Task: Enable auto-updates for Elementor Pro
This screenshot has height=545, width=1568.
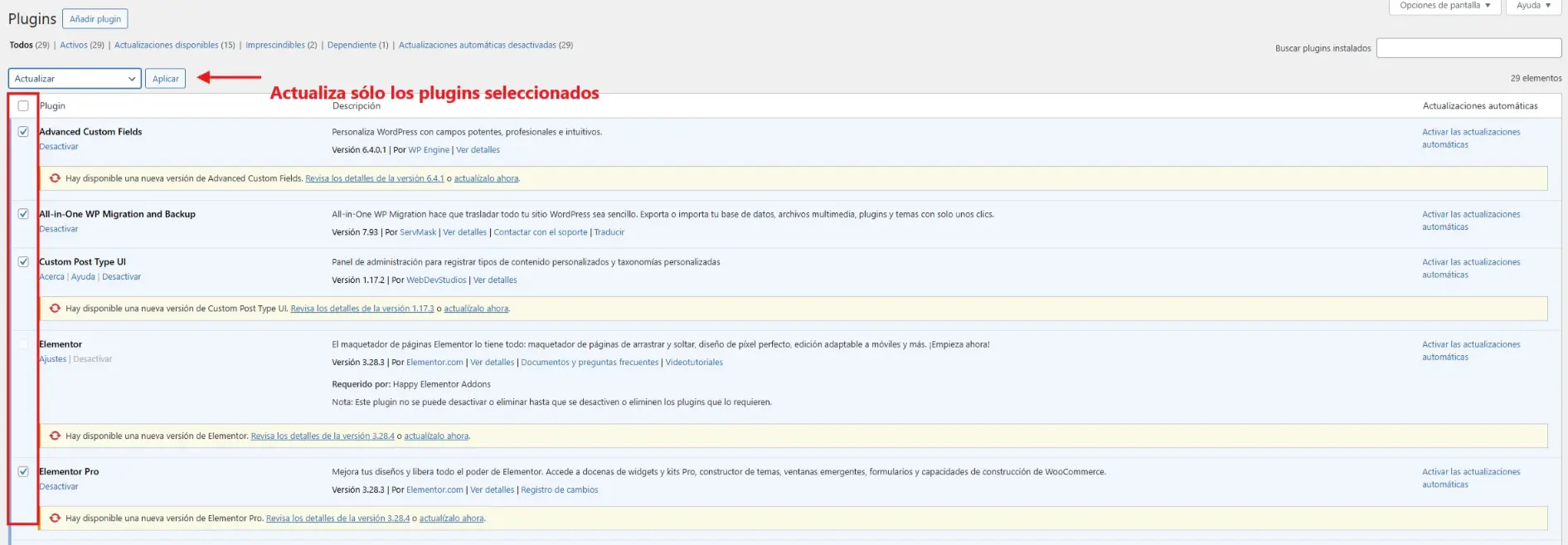Action: (x=1471, y=478)
